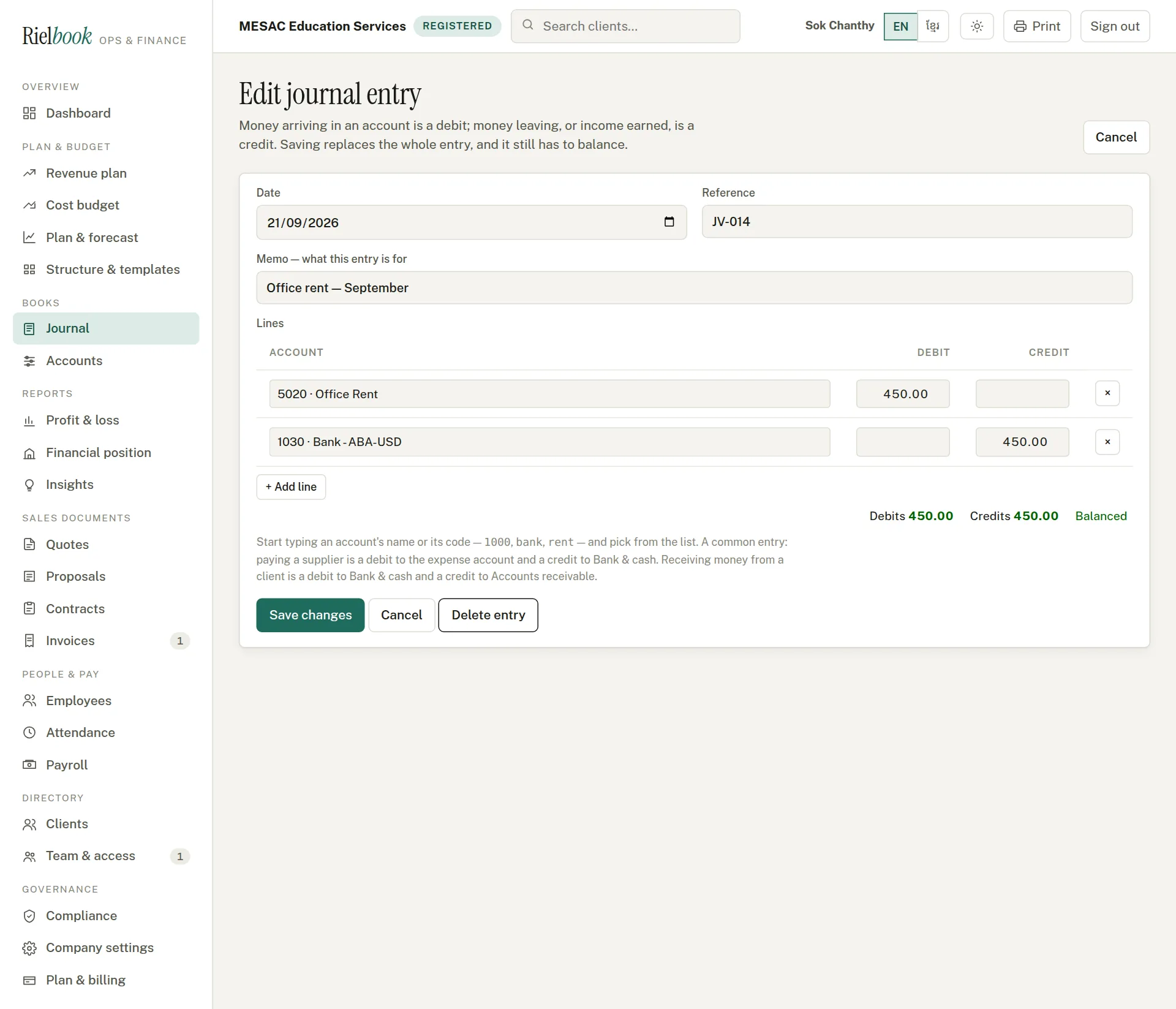Remove the Bank ABA-USD line
Screen dimensions: 1176x1009
[x=1107, y=442]
